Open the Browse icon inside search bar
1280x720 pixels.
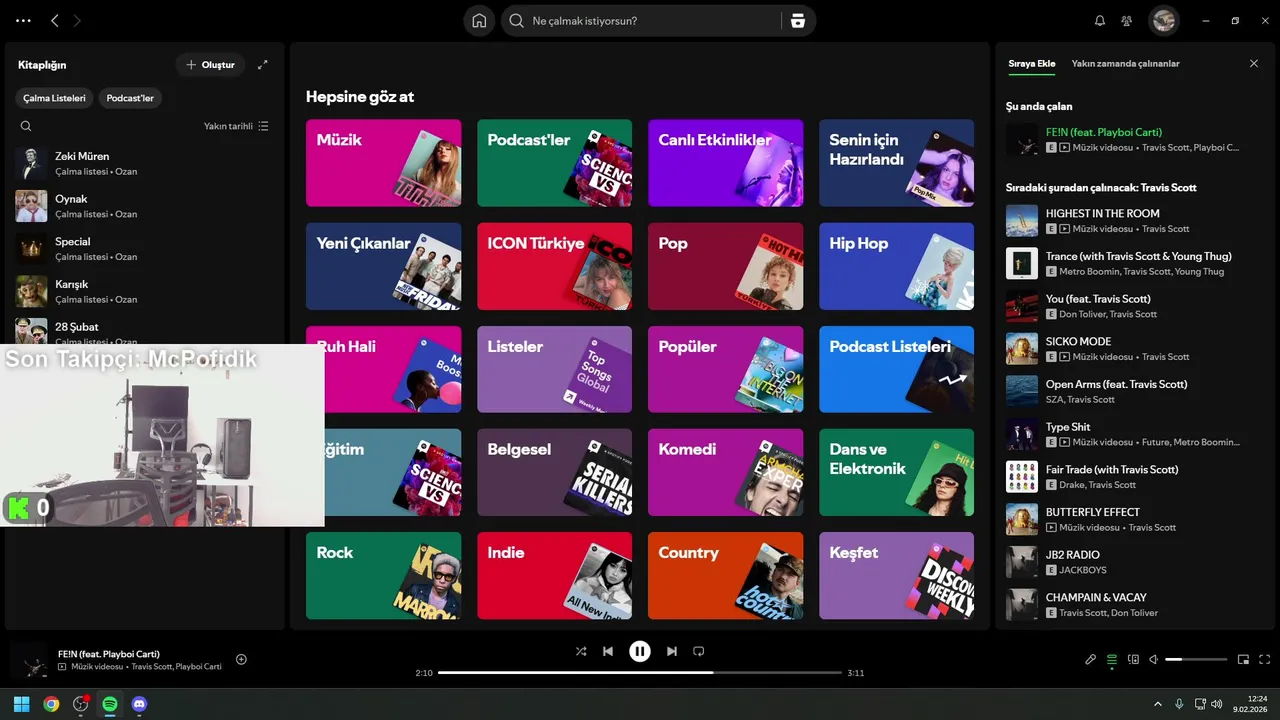click(x=797, y=21)
